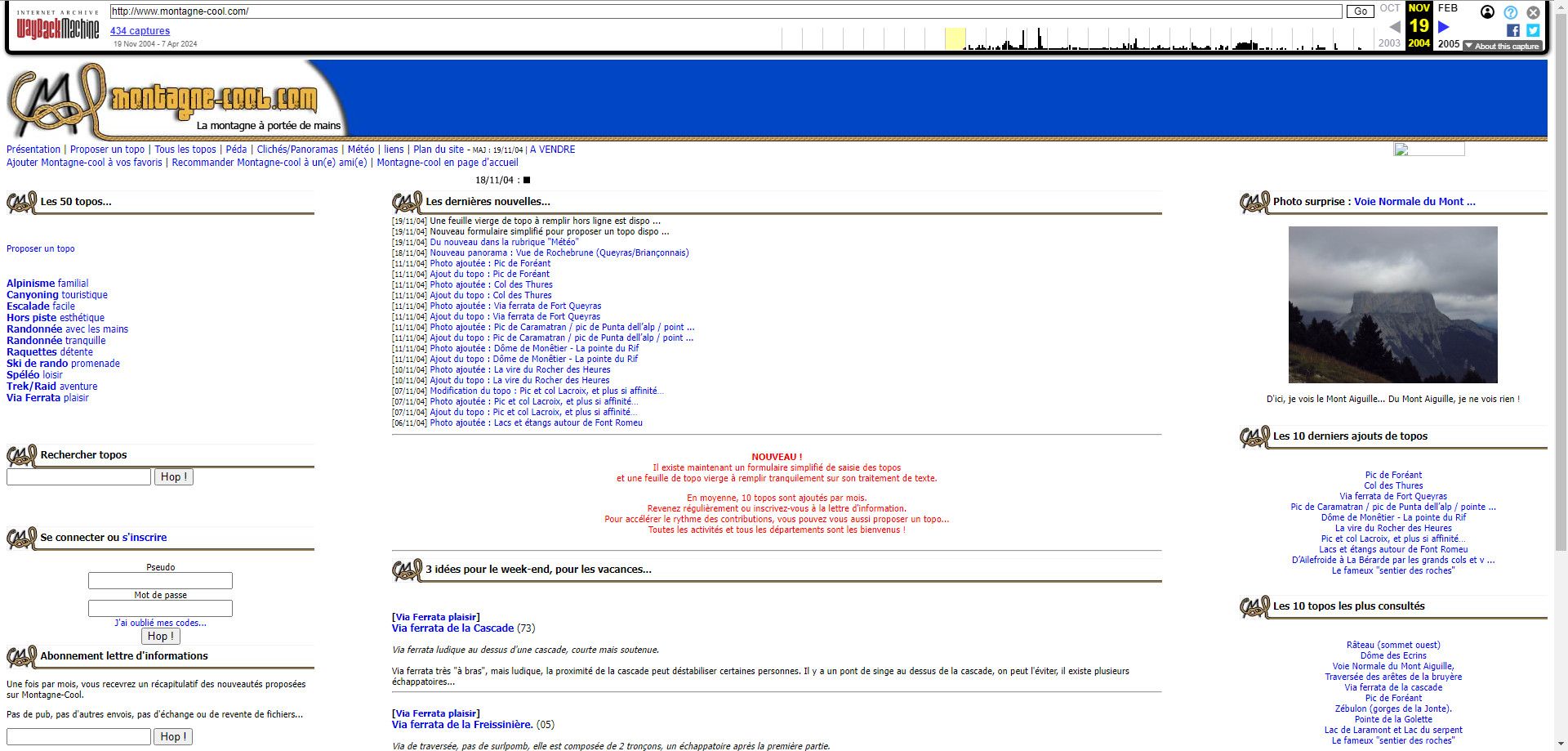1568x751 pixels.
Task: Click Recommander Montagne-cool à un(e) ami(e)
Action: click(x=269, y=163)
